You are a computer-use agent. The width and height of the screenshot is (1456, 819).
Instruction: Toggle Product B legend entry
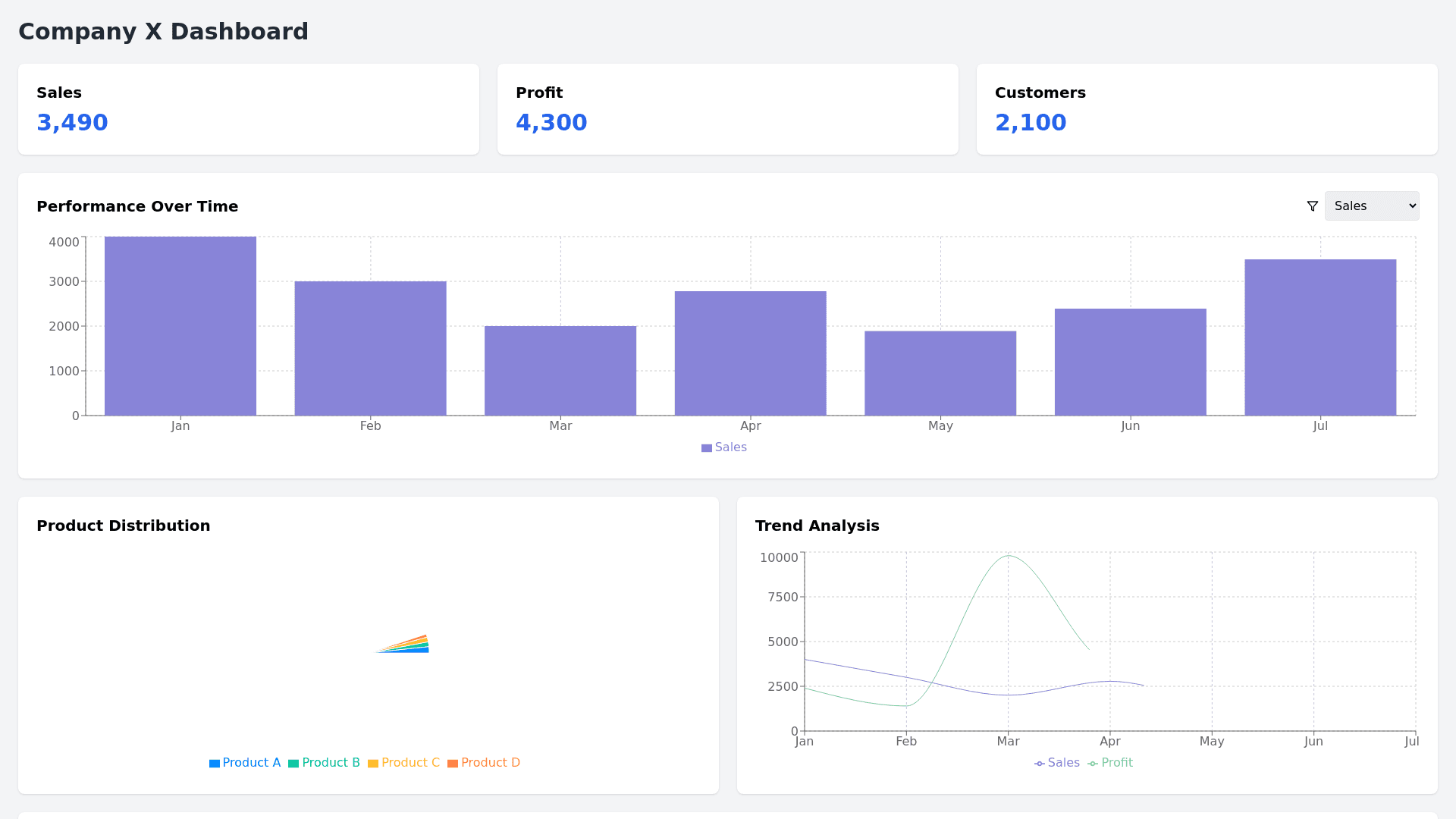(x=324, y=763)
